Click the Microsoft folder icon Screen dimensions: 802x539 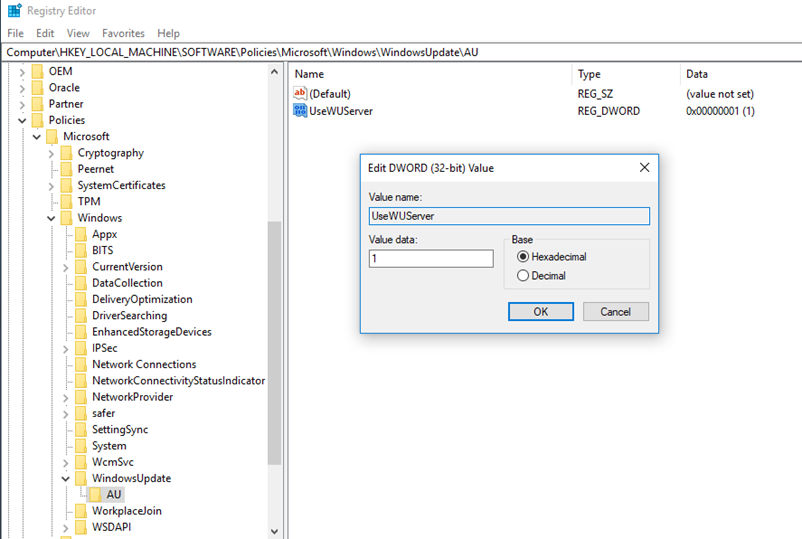[x=52, y=137]
